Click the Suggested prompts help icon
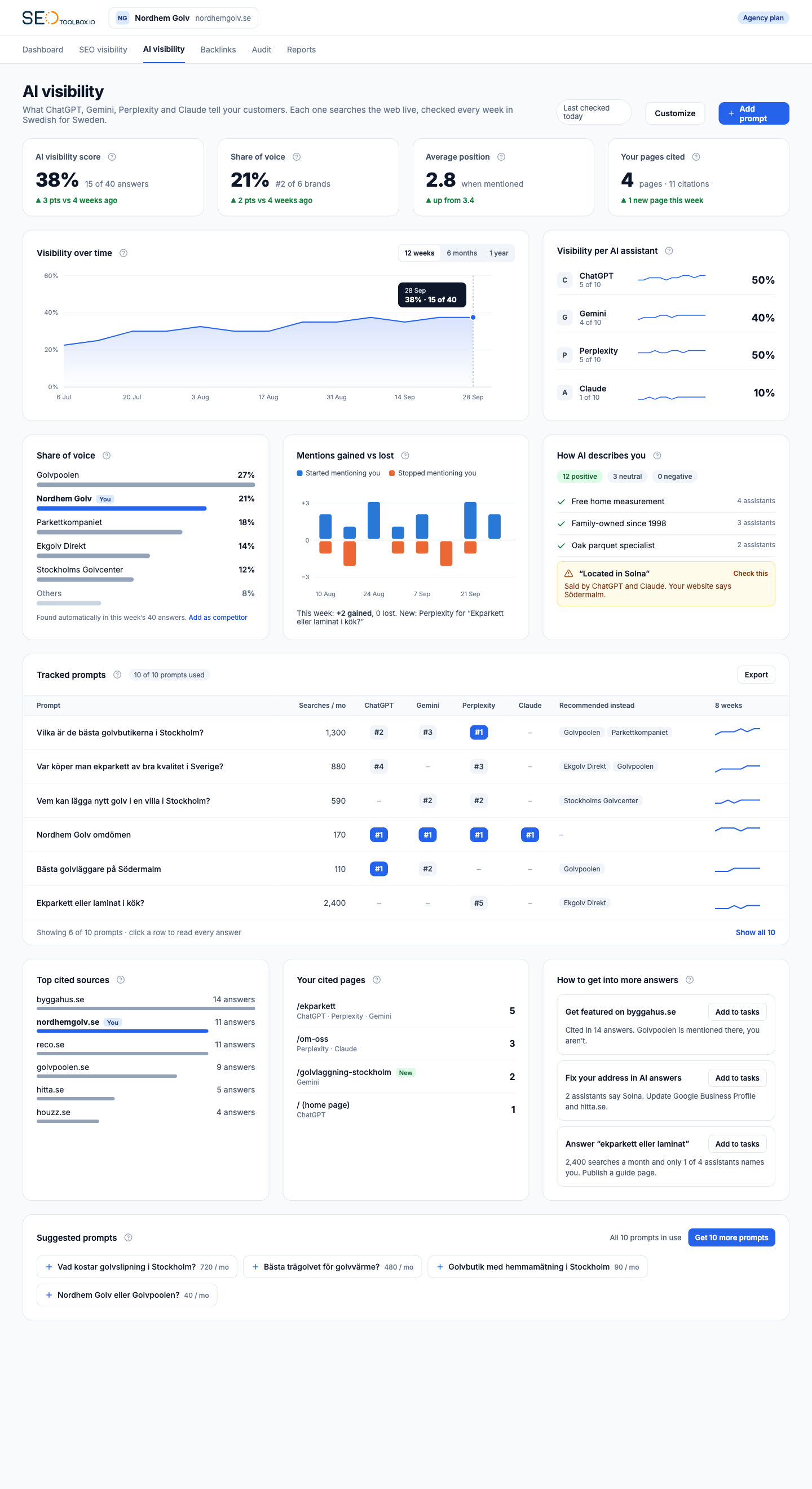 (x=129, y=1237)
